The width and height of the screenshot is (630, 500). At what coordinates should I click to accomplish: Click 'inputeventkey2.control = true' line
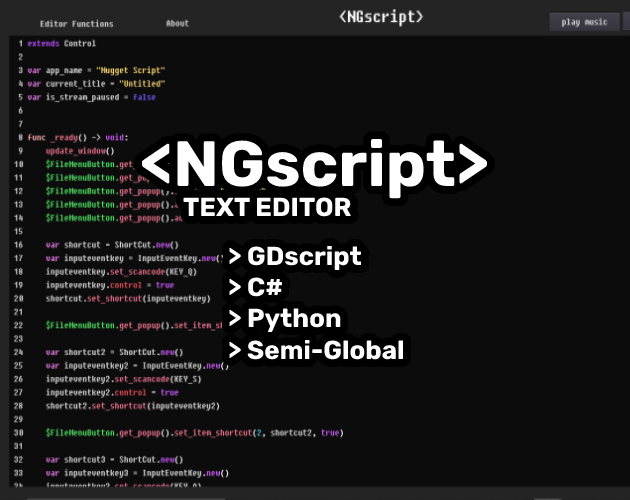point(112,392)
